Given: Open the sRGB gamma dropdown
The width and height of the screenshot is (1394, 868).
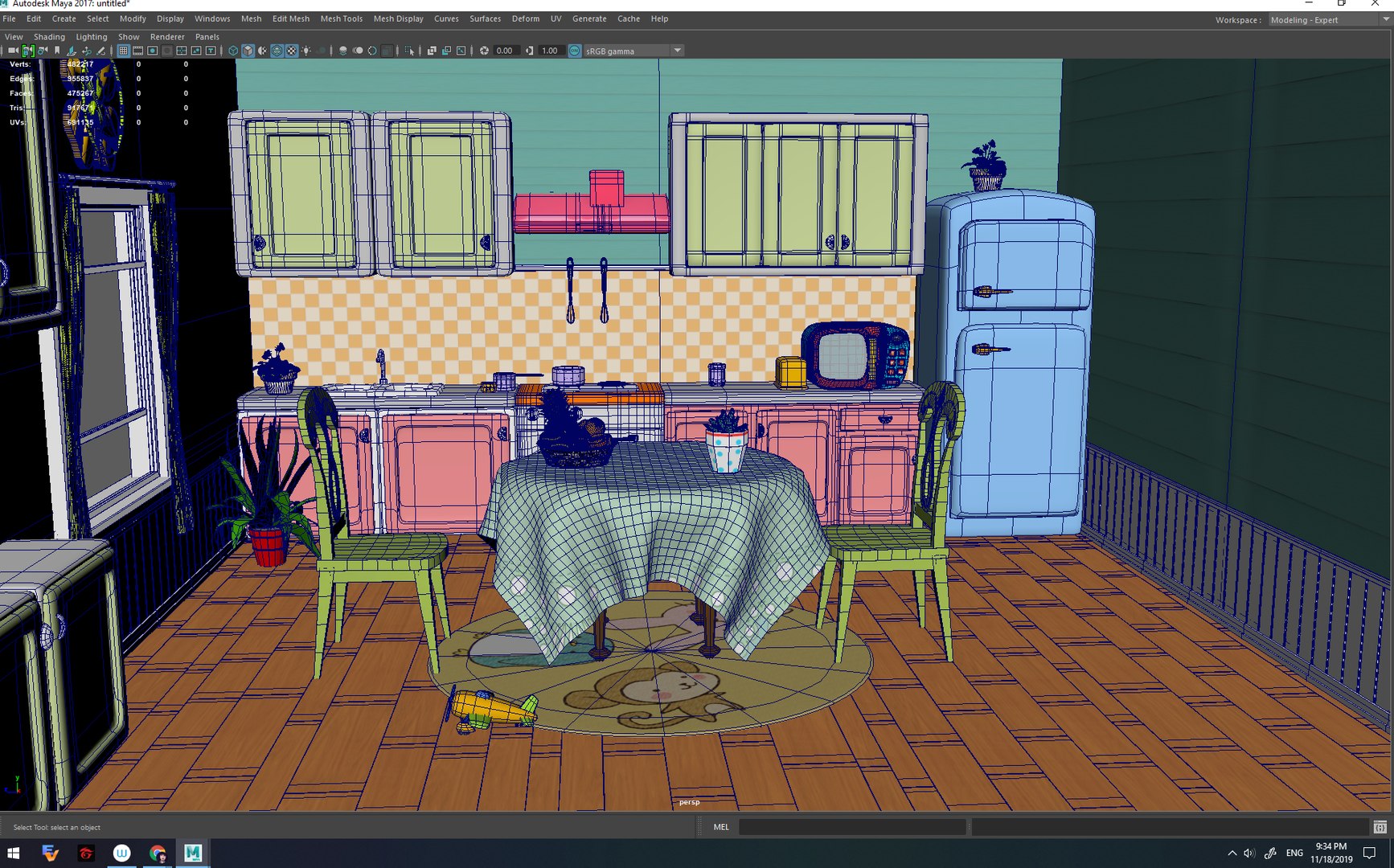Looking at the screenshot, I should [x=633, y=51].
